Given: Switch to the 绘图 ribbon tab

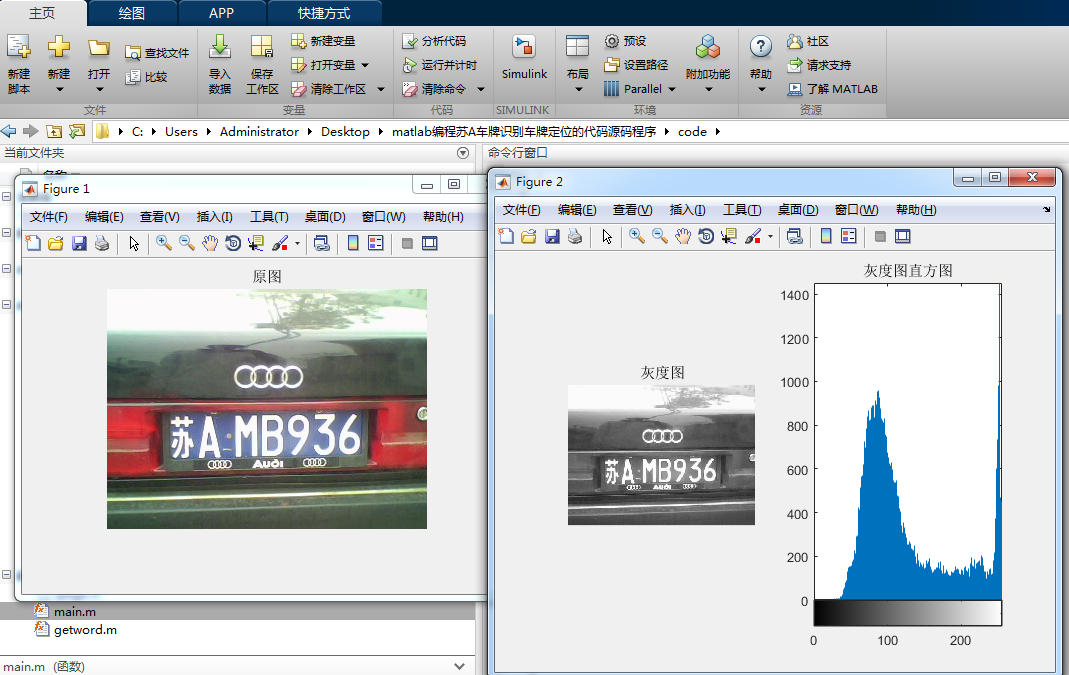Looking at the screenshot, I should click(x=132, y=13).
